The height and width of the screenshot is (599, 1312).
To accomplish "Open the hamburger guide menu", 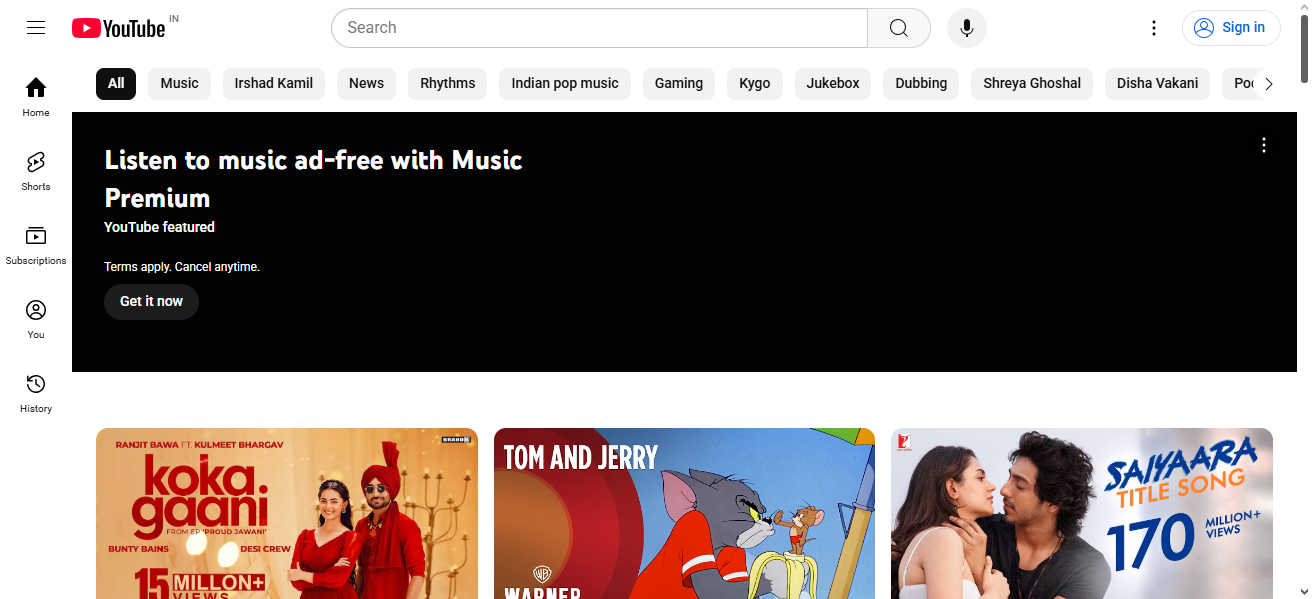I will (36, 28).
